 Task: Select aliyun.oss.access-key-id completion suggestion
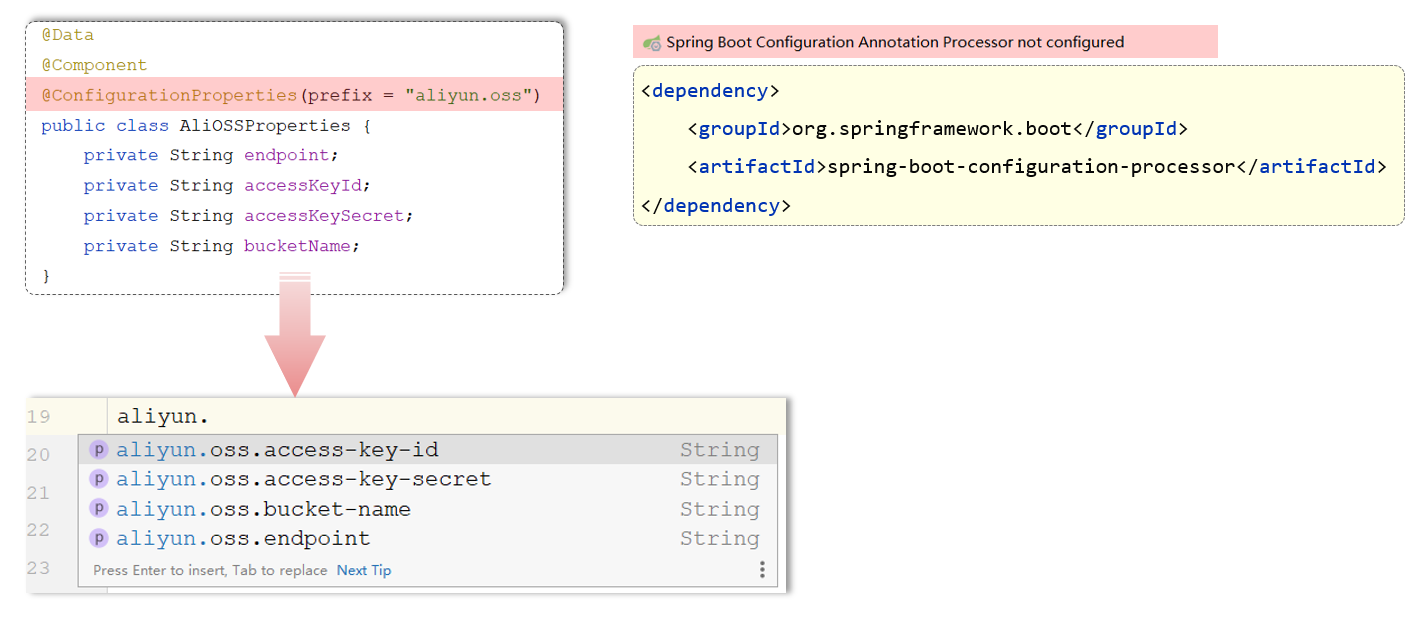[427, 450]
